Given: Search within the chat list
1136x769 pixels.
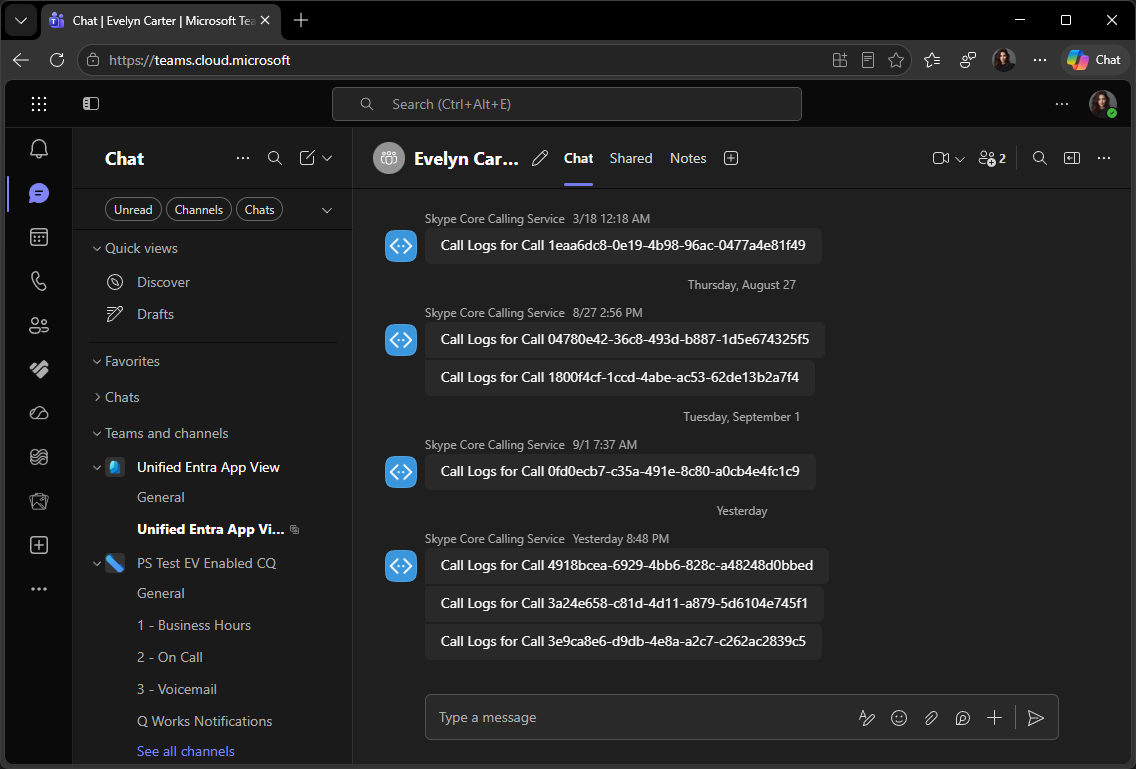Looking at the screenshot, I should 275,158.
